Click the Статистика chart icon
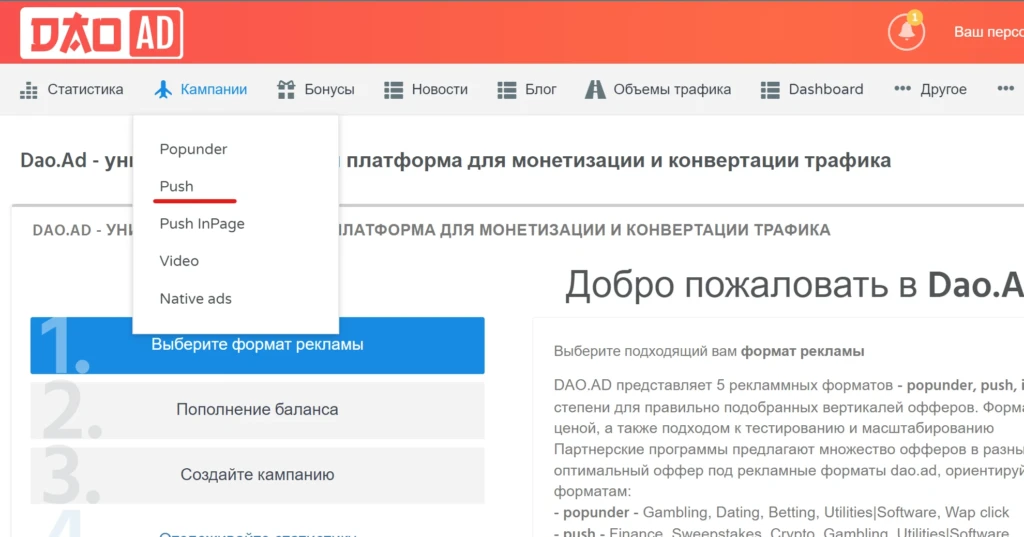Image resolution: width=1024 pixels, height=537 pixels. click(29, 90)
